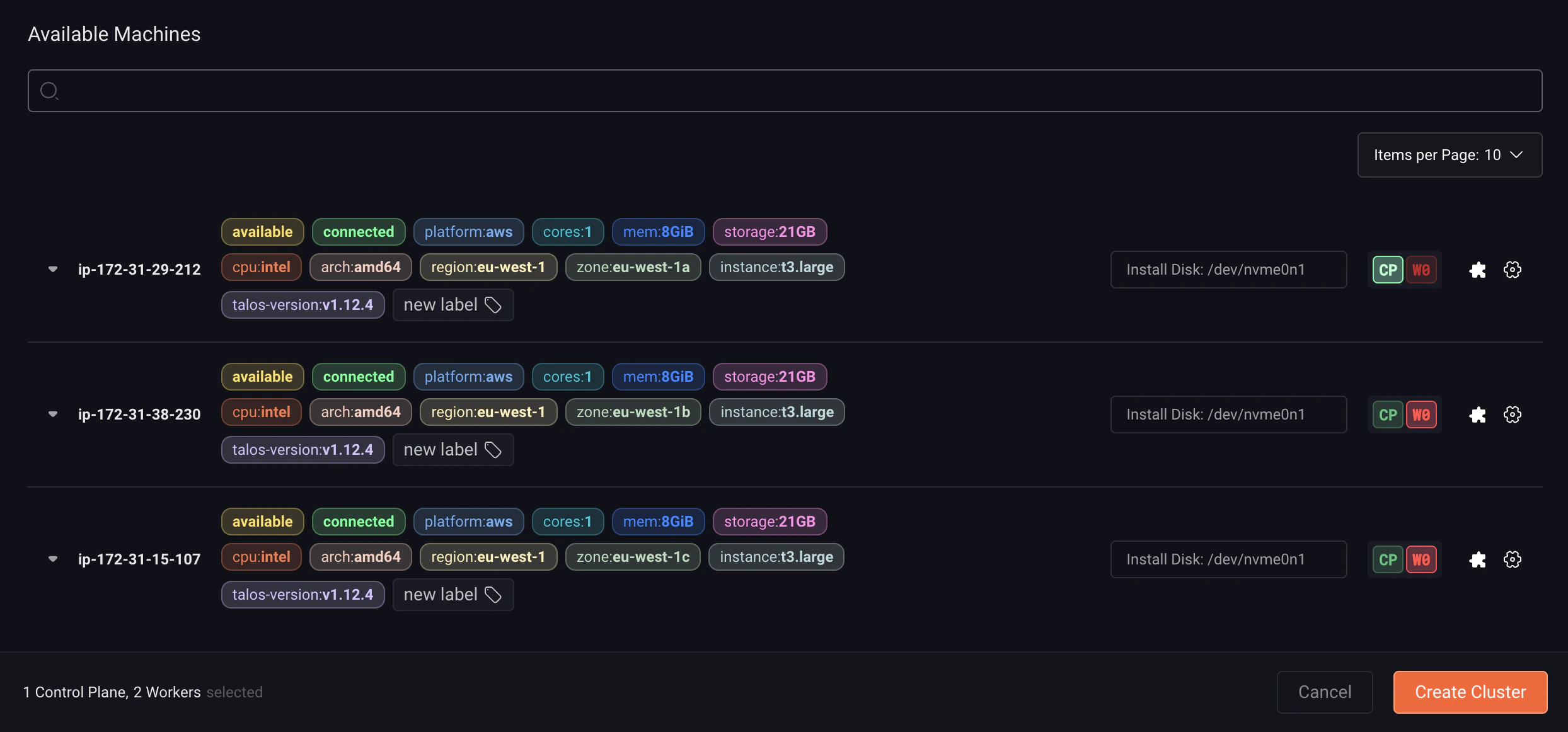Assign control plane CP role to ip-172-31-29-212
The width and height of the screenshot is (1568, 732).
(1387, 269)
